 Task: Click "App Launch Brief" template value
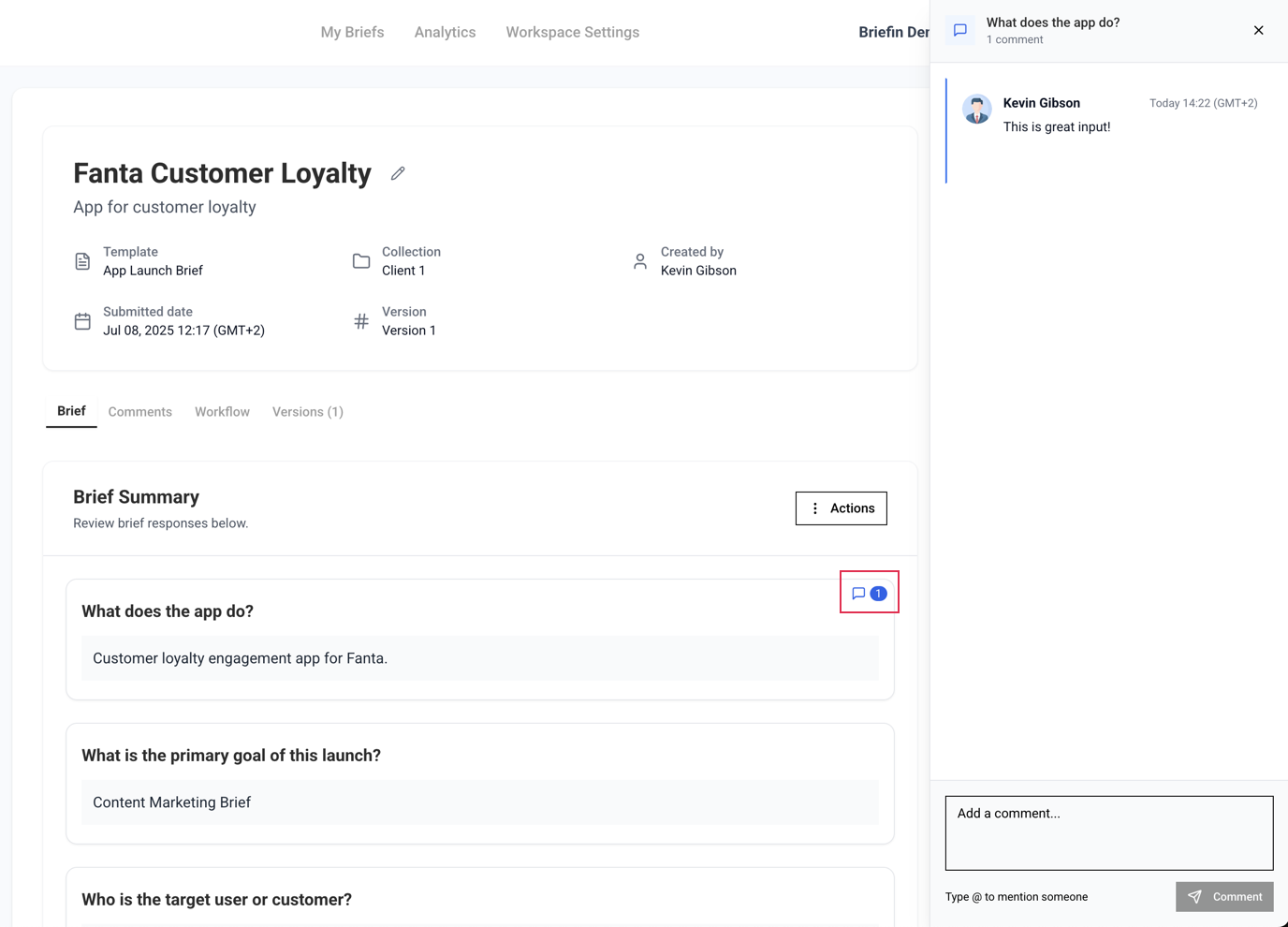[153, 271]
